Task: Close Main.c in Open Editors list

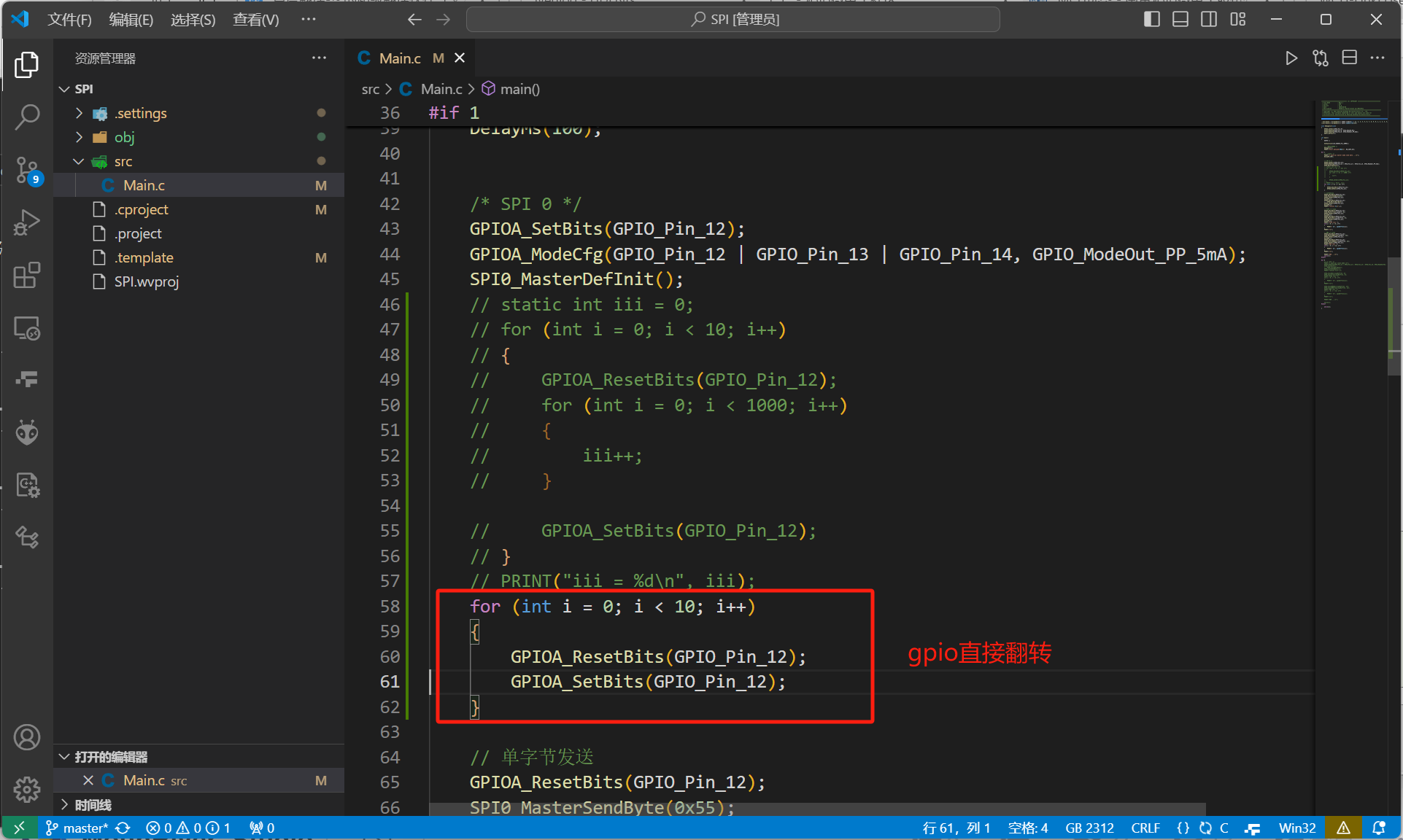Action: coord(88,780)
